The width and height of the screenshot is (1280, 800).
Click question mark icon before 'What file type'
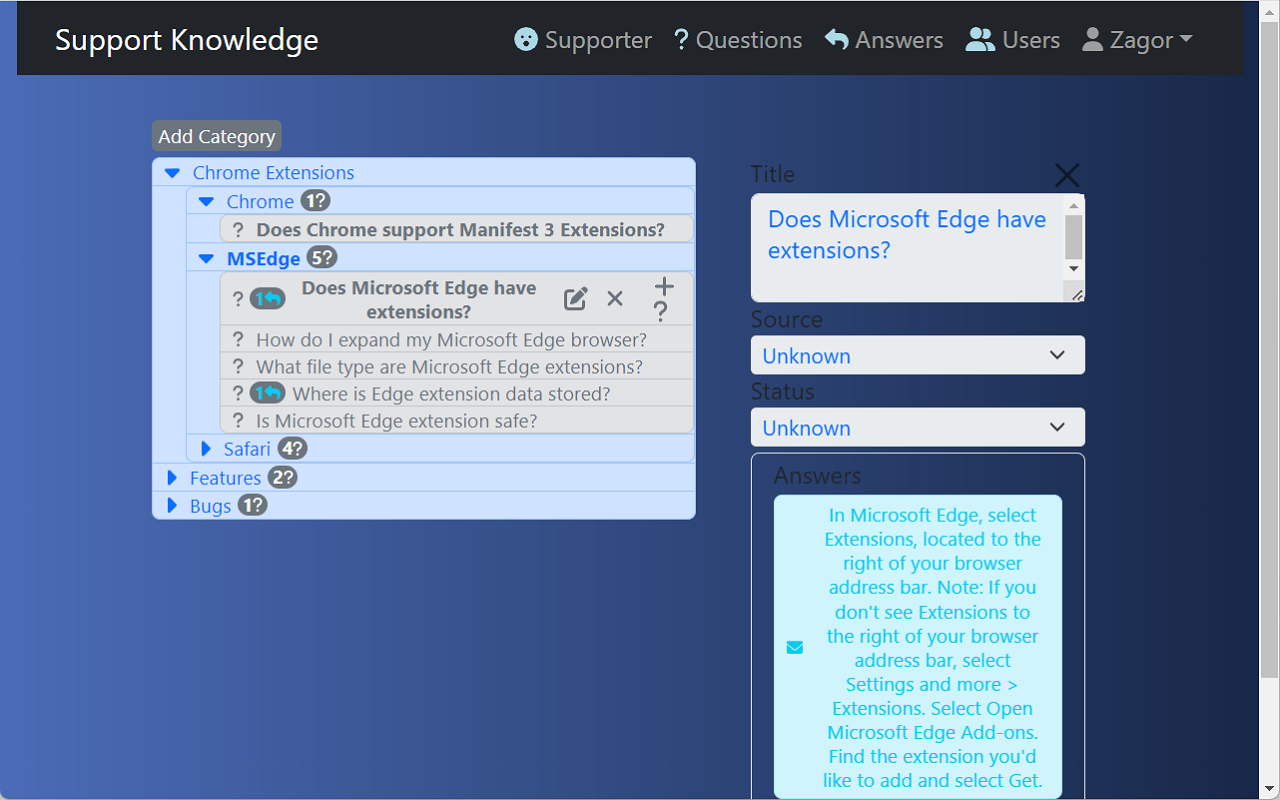click(238, 367)
